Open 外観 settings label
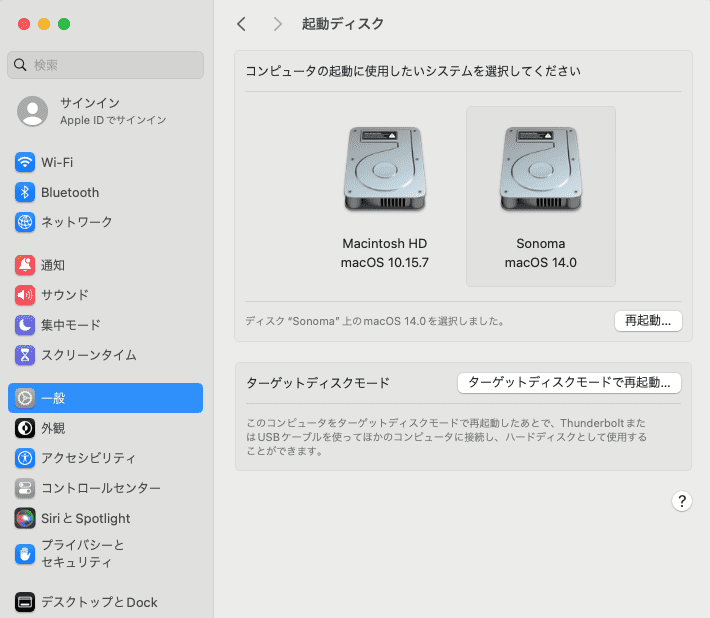The width and height of the screenshot is (710, 618). tap(53, 428)
